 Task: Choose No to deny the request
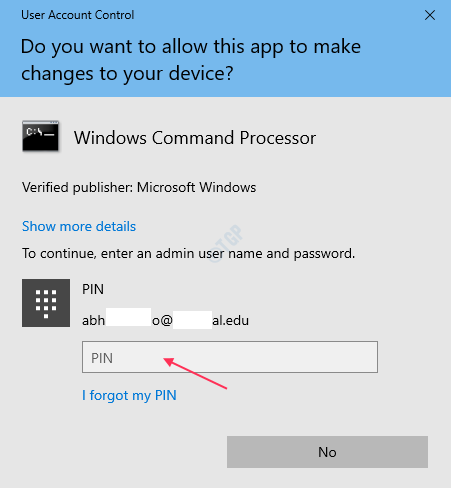327,452
